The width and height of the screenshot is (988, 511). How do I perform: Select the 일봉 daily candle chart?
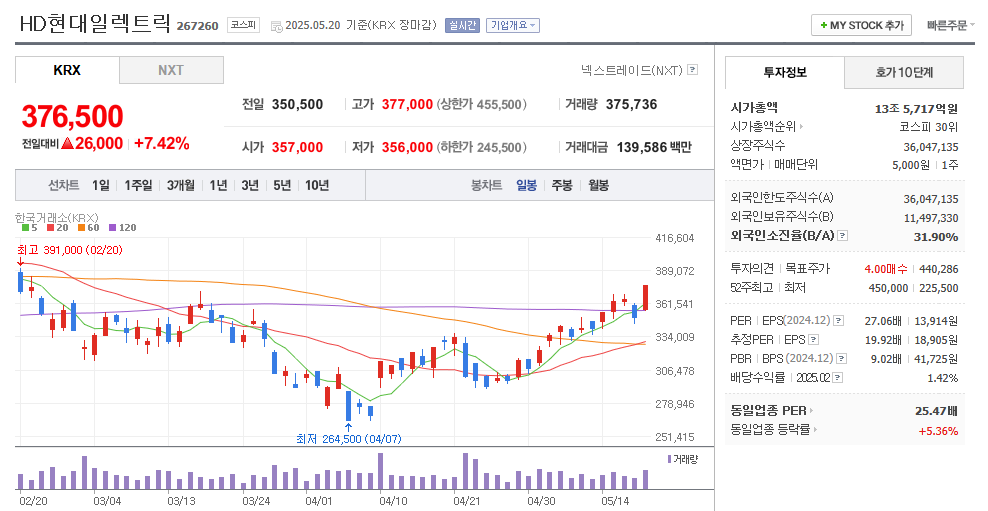click(x=526, y=185)
